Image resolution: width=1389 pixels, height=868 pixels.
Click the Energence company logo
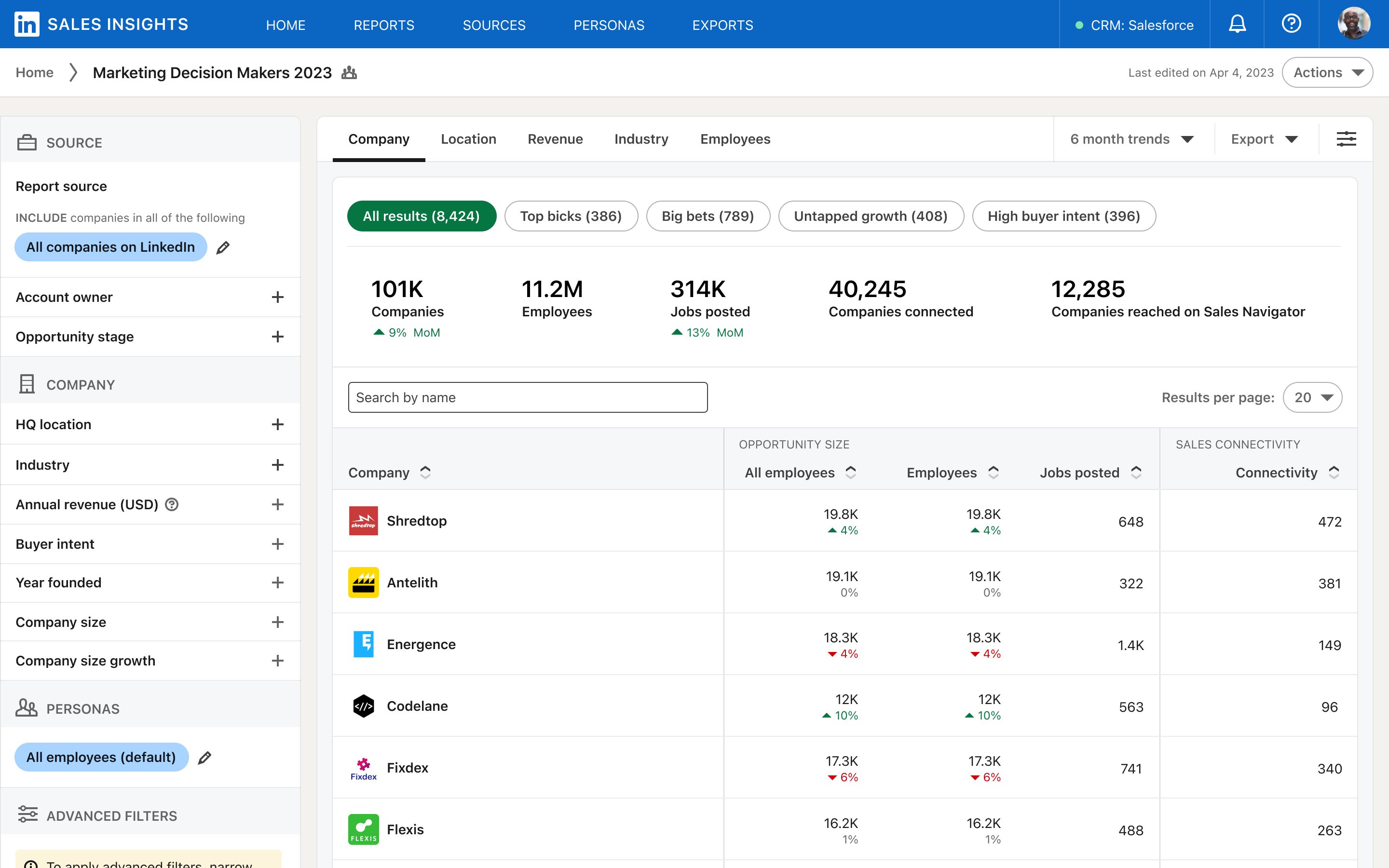click(x=363, y=644)
